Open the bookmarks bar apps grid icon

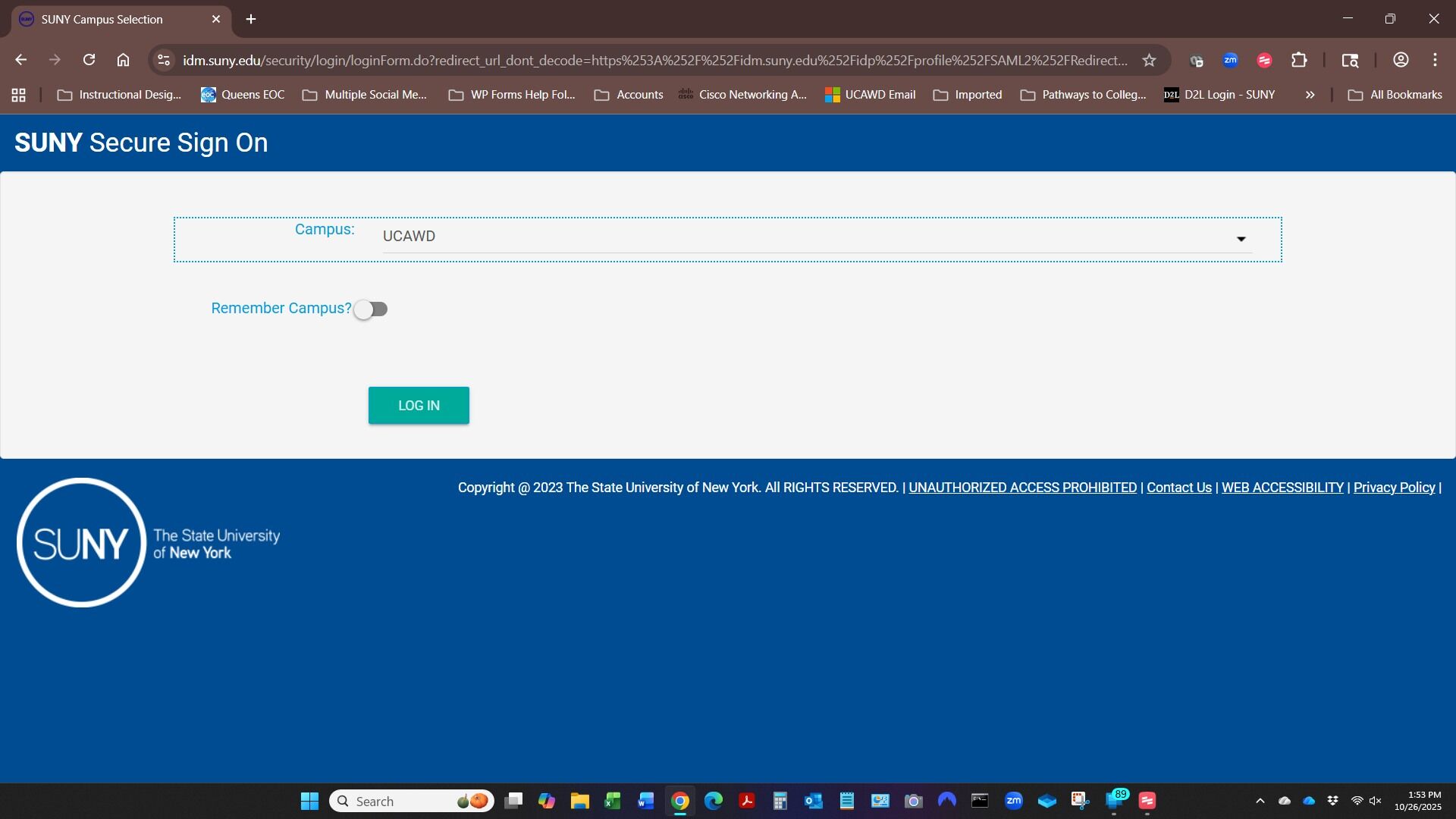tap(19, 95)
